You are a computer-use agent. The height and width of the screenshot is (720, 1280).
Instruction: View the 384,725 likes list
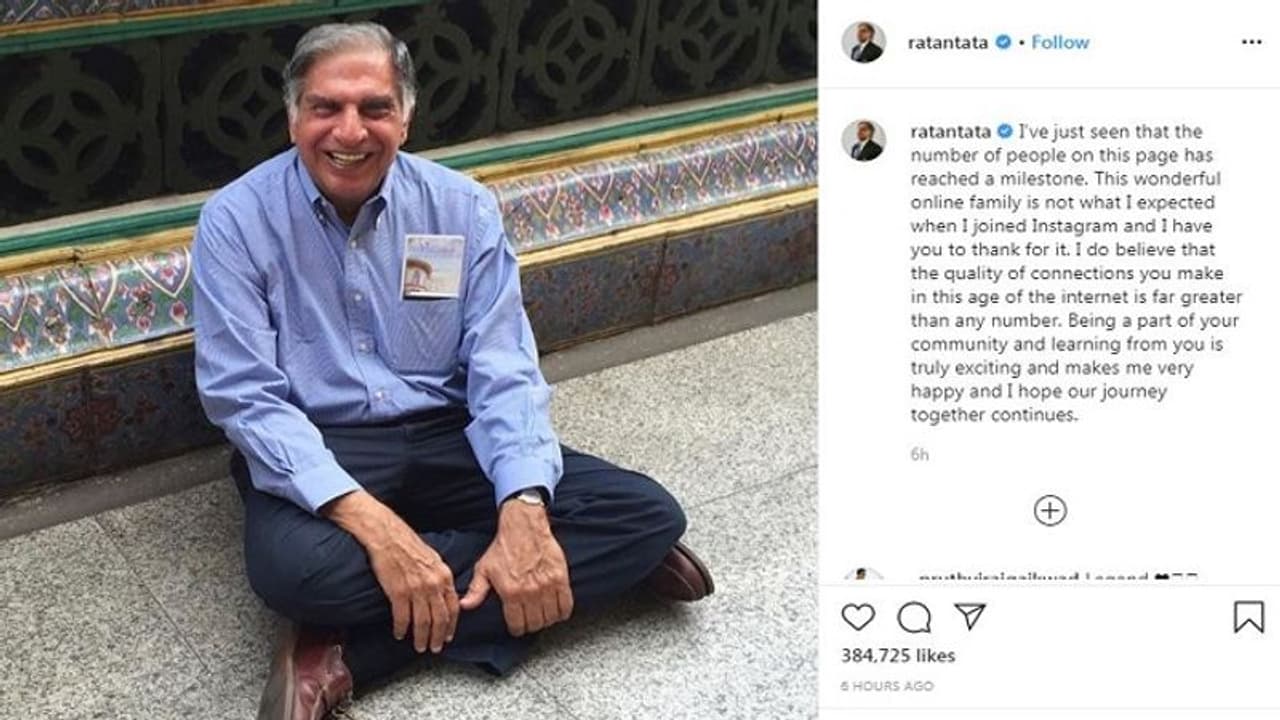tap(898, 656)
